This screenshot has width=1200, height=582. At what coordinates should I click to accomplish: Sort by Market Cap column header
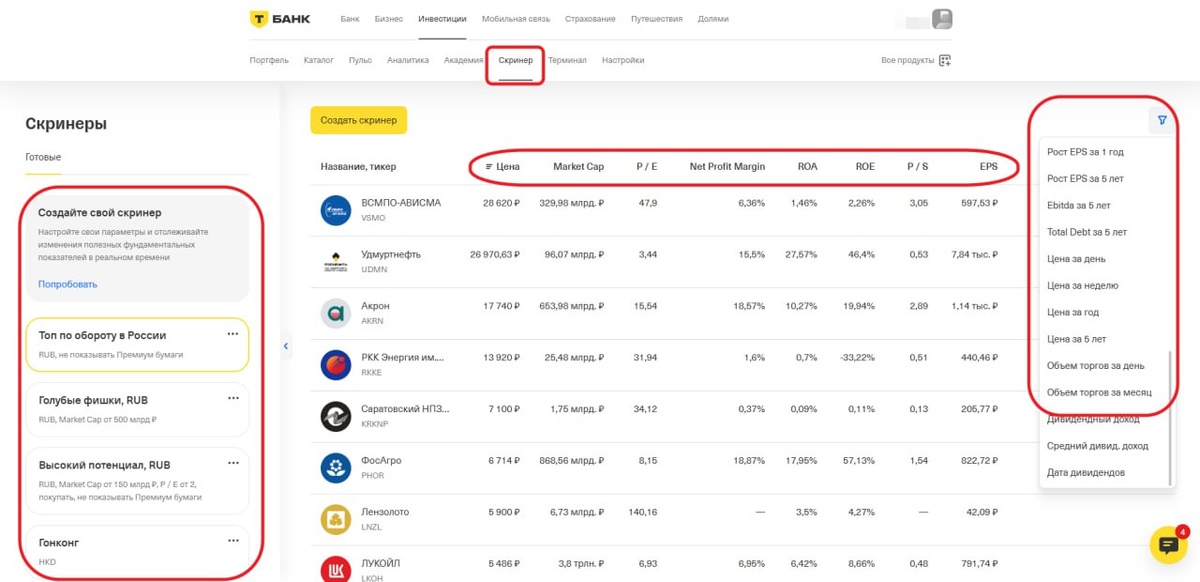578,167
